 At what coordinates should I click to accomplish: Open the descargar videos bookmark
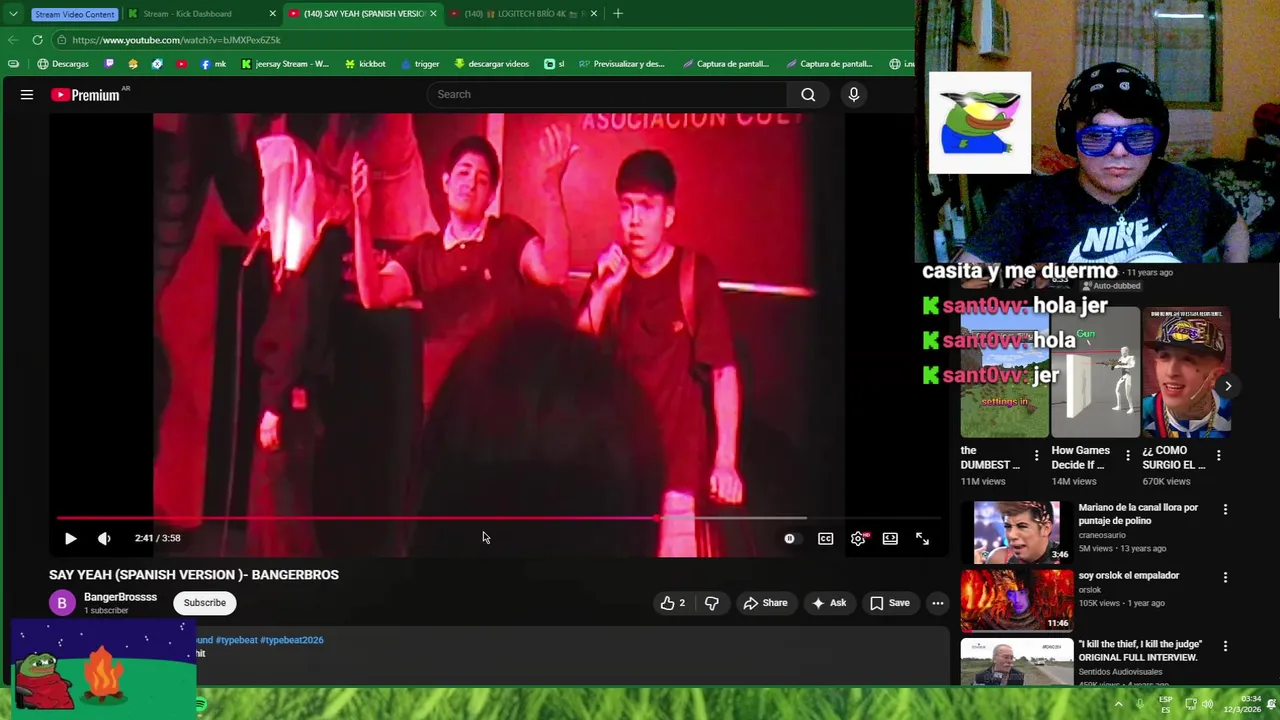pyautogui.click(x=491, y=64)
